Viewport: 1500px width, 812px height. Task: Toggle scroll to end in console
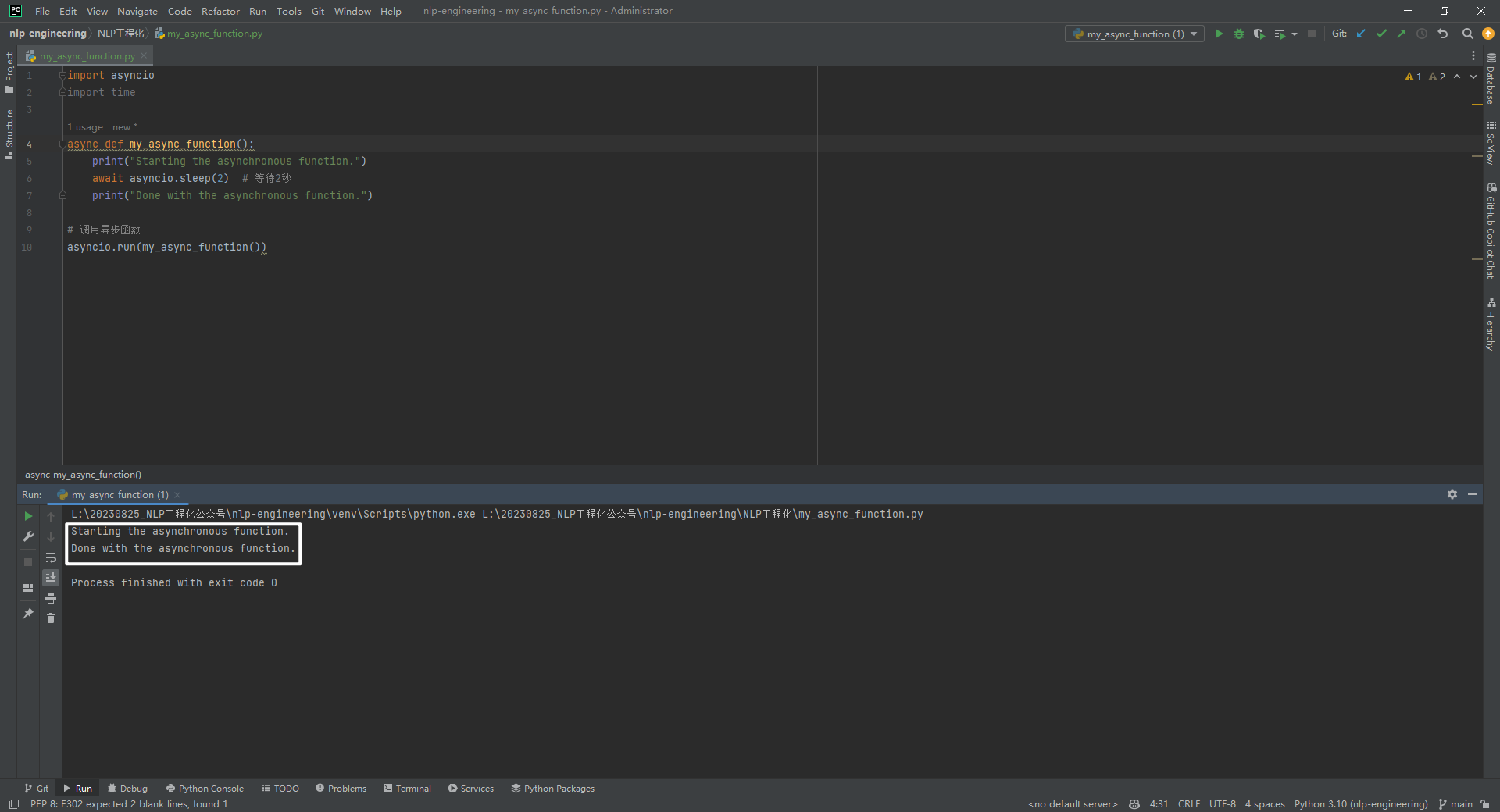pyautogui.click(x=51, y=578)
